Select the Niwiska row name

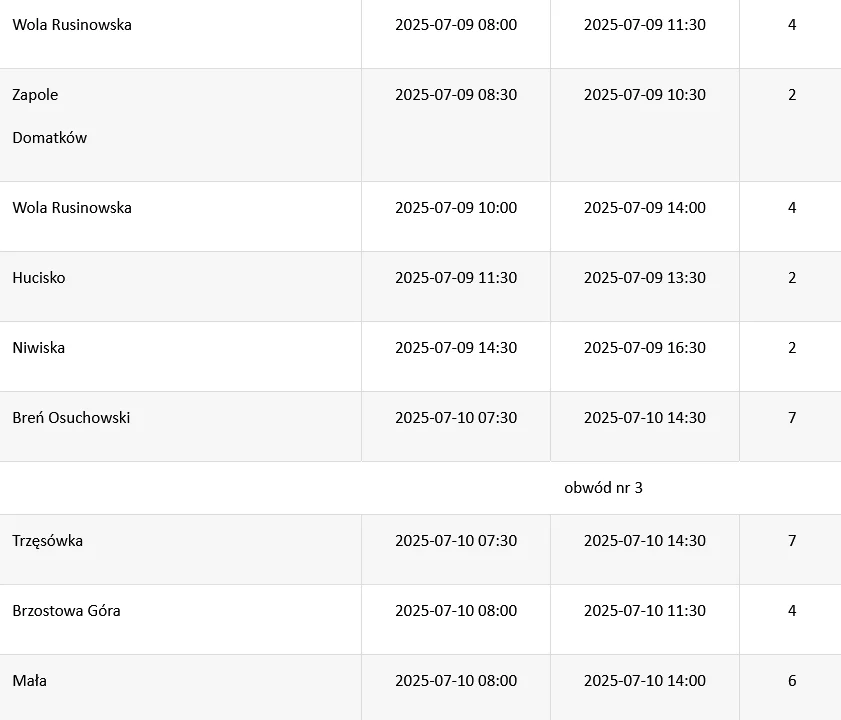coord(39,348)
